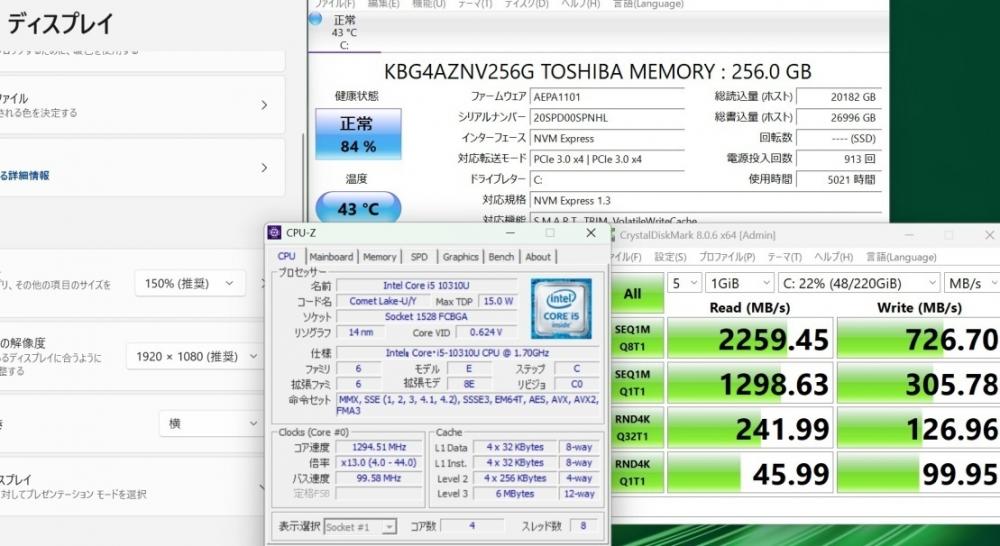Click the transfer mode field PCIe 3.0 x4
This screenshot has width=1000, height=546.
click(x=607, y=159)
